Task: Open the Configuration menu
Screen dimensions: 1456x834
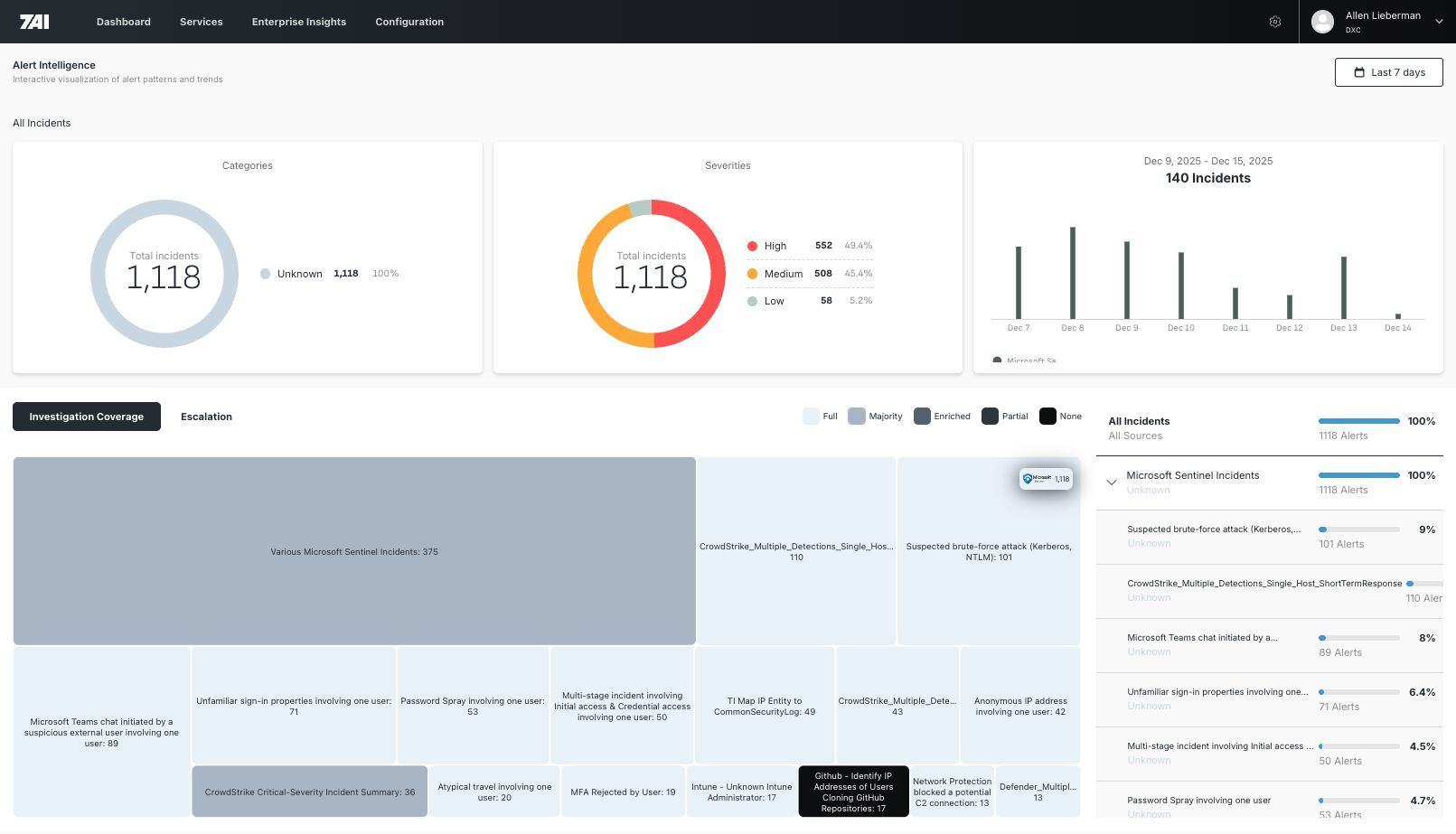Action: tap(409, 22)
